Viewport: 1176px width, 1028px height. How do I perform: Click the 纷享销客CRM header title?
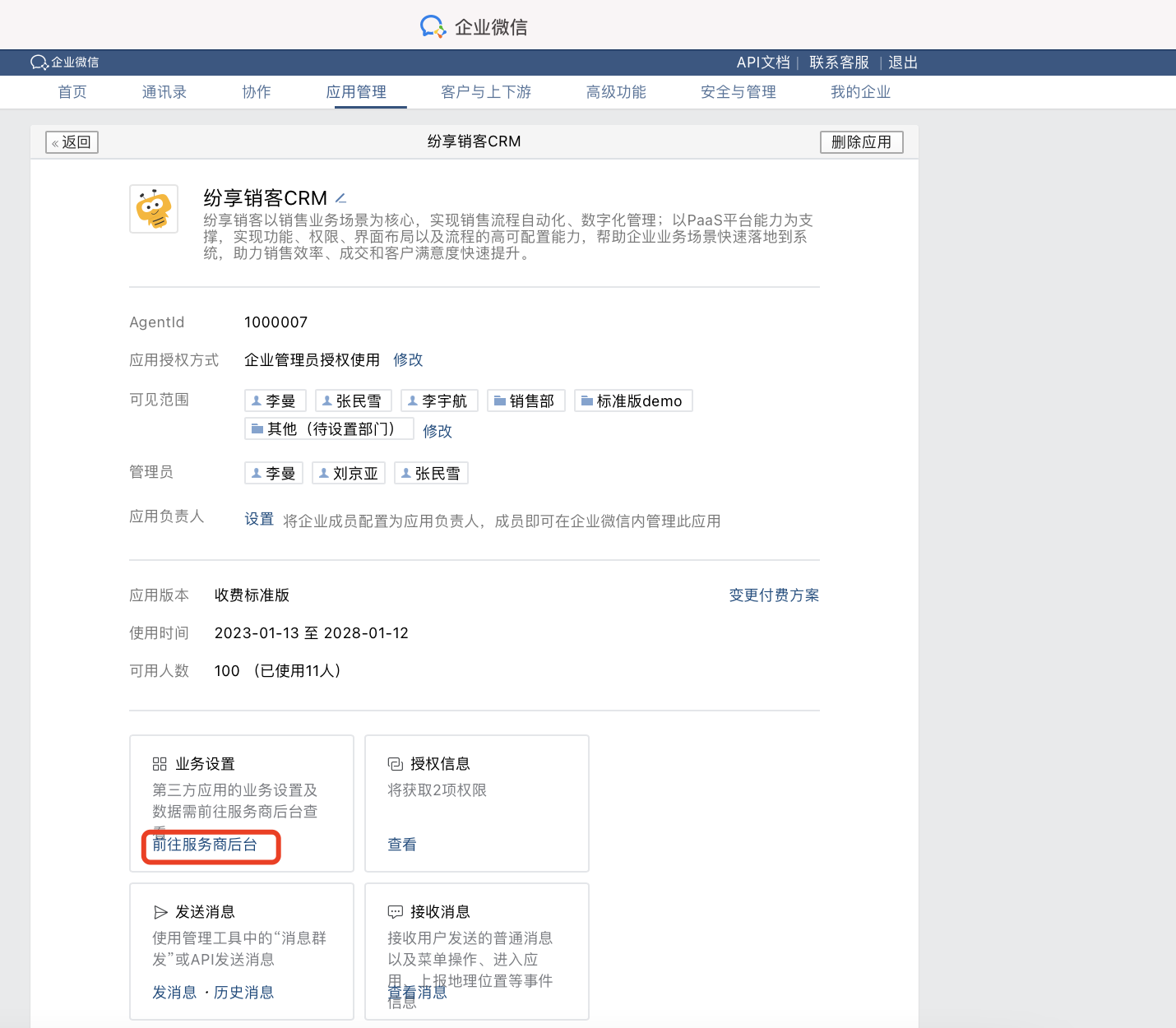(x=474, y=141)
